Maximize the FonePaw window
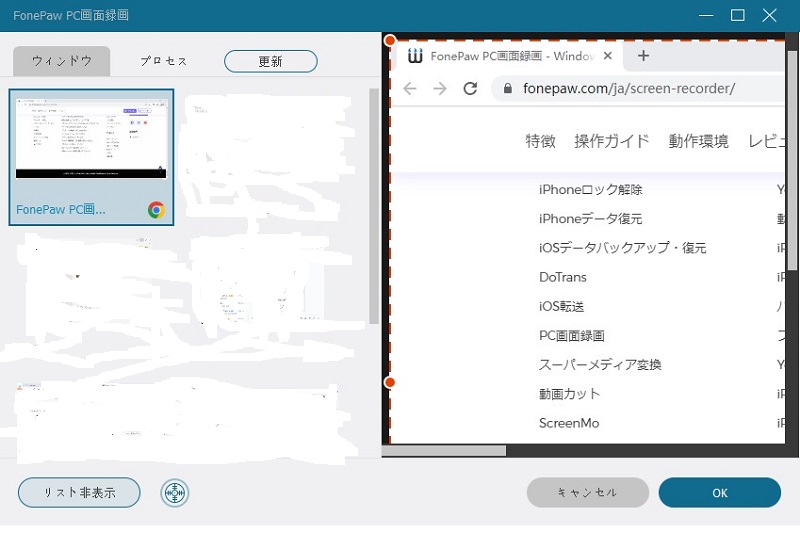The image size is (800, 533). [x=738, y=15]
